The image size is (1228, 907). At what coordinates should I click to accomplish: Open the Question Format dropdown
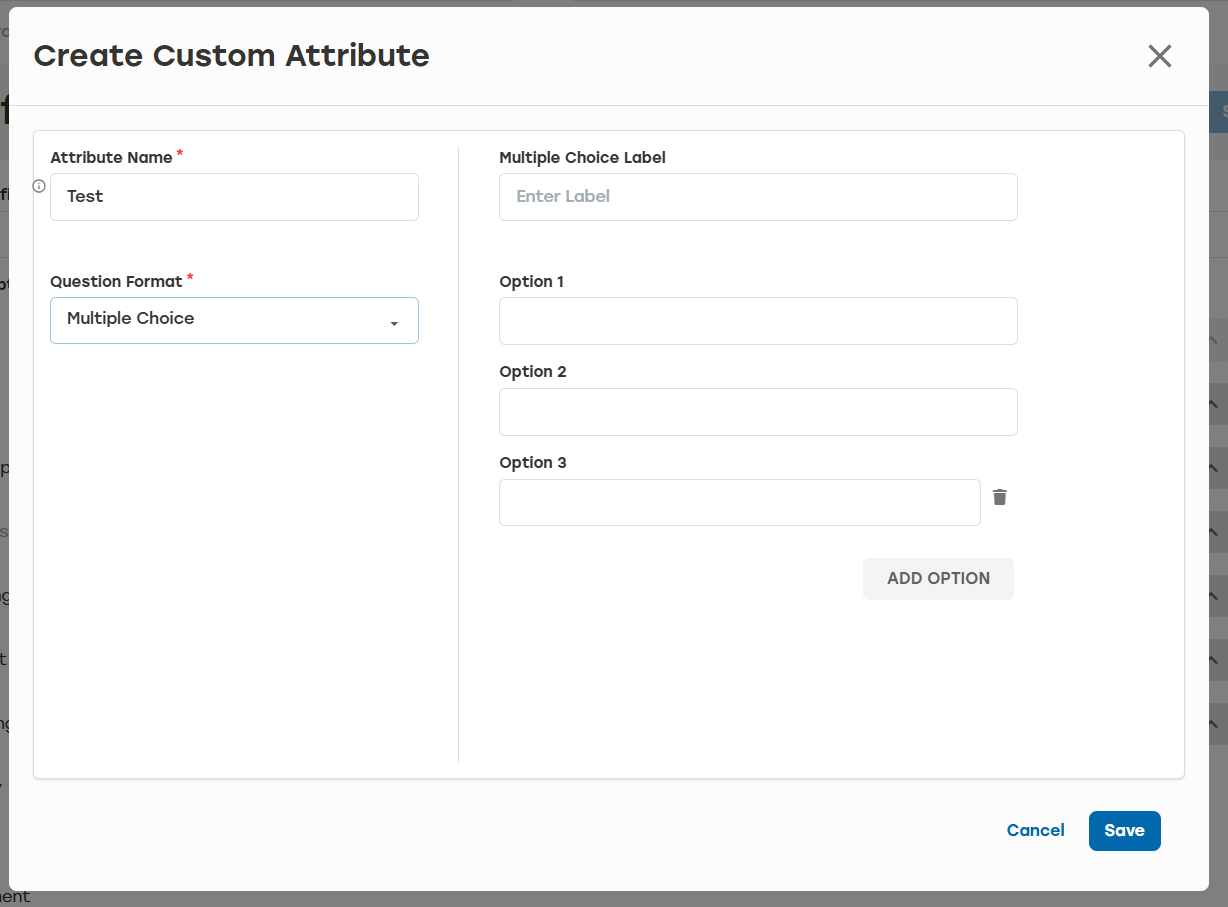pos(234,320)
